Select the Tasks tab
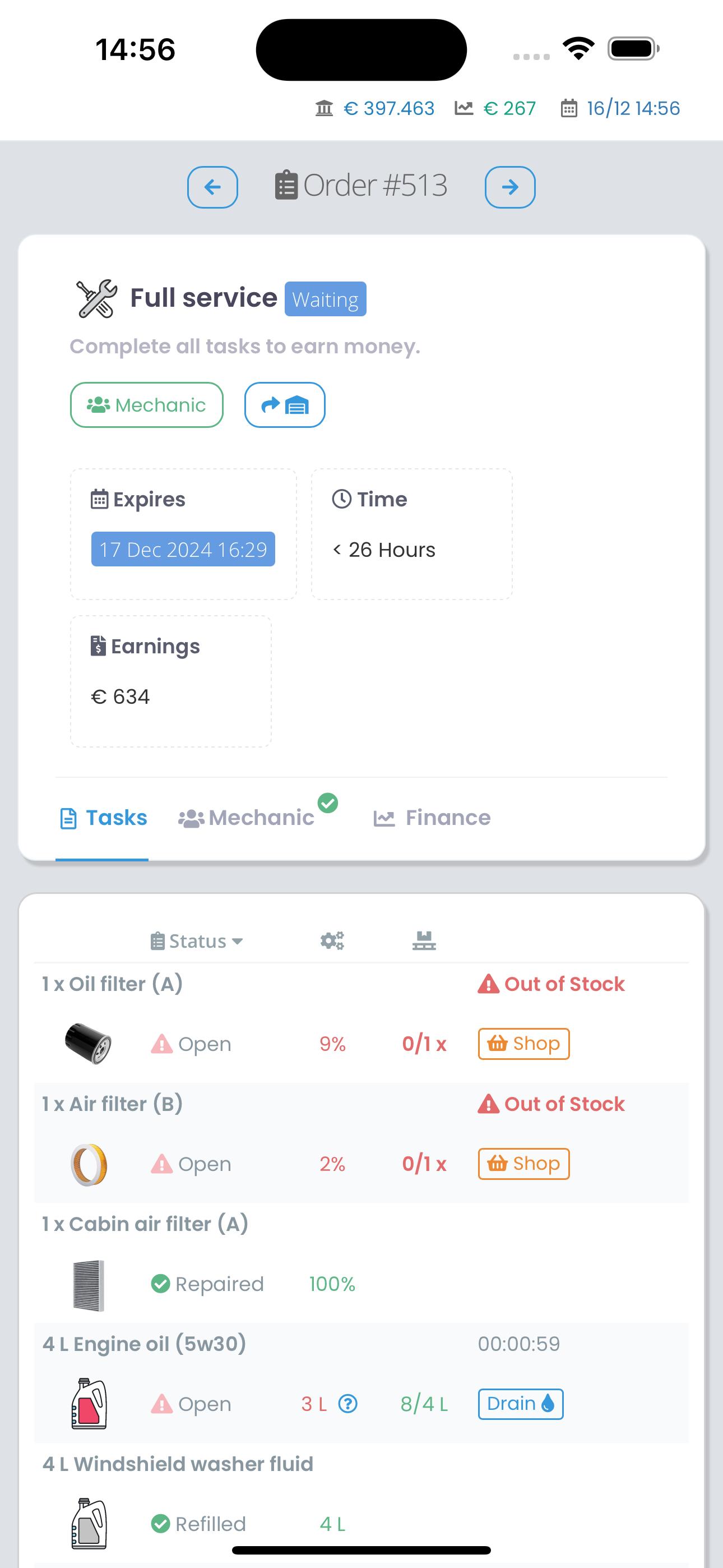The height and width of the screenshot is (1568, 723). coord(104,818)
